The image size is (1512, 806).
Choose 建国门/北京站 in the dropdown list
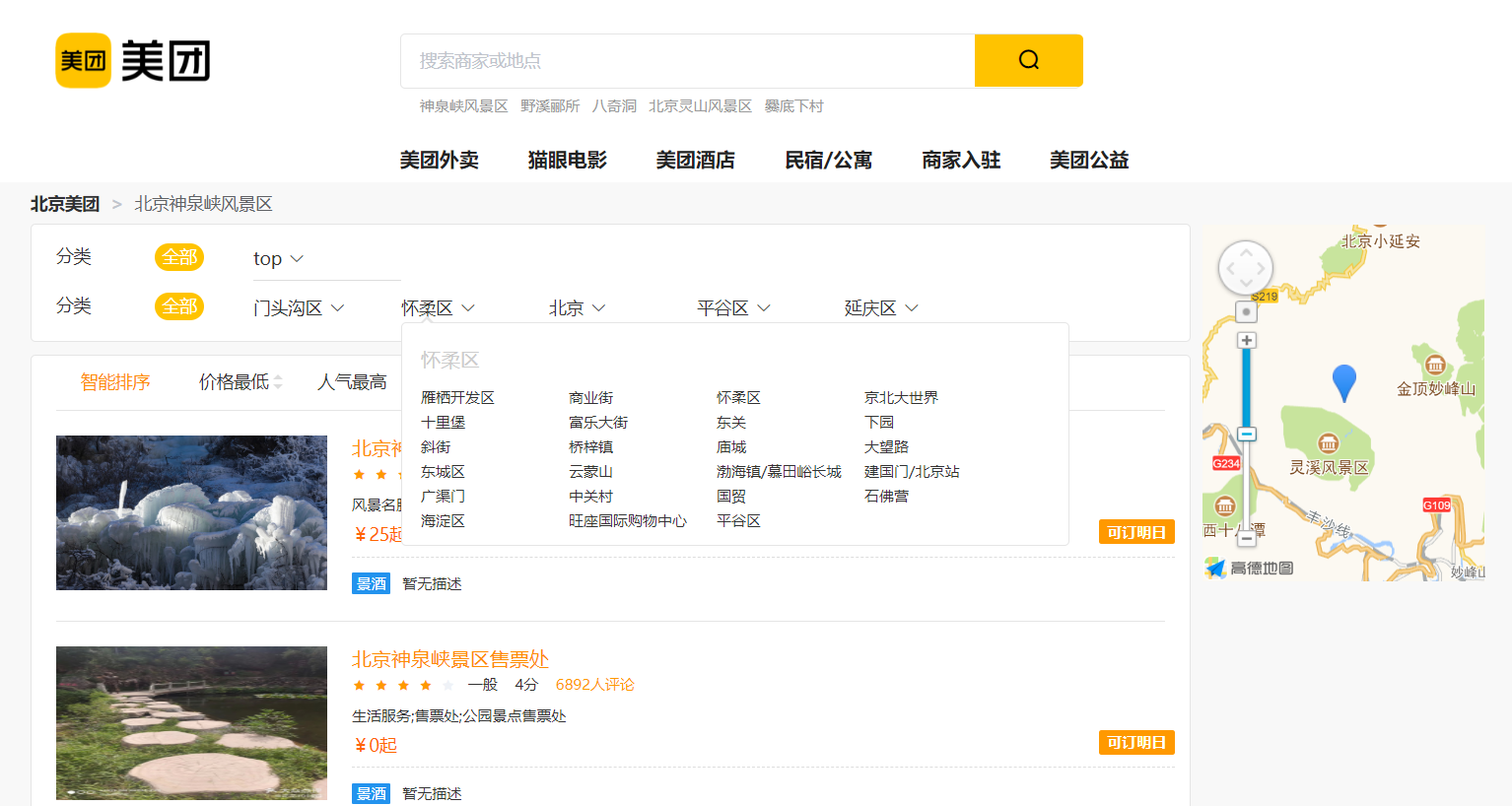tap(912, 471)
